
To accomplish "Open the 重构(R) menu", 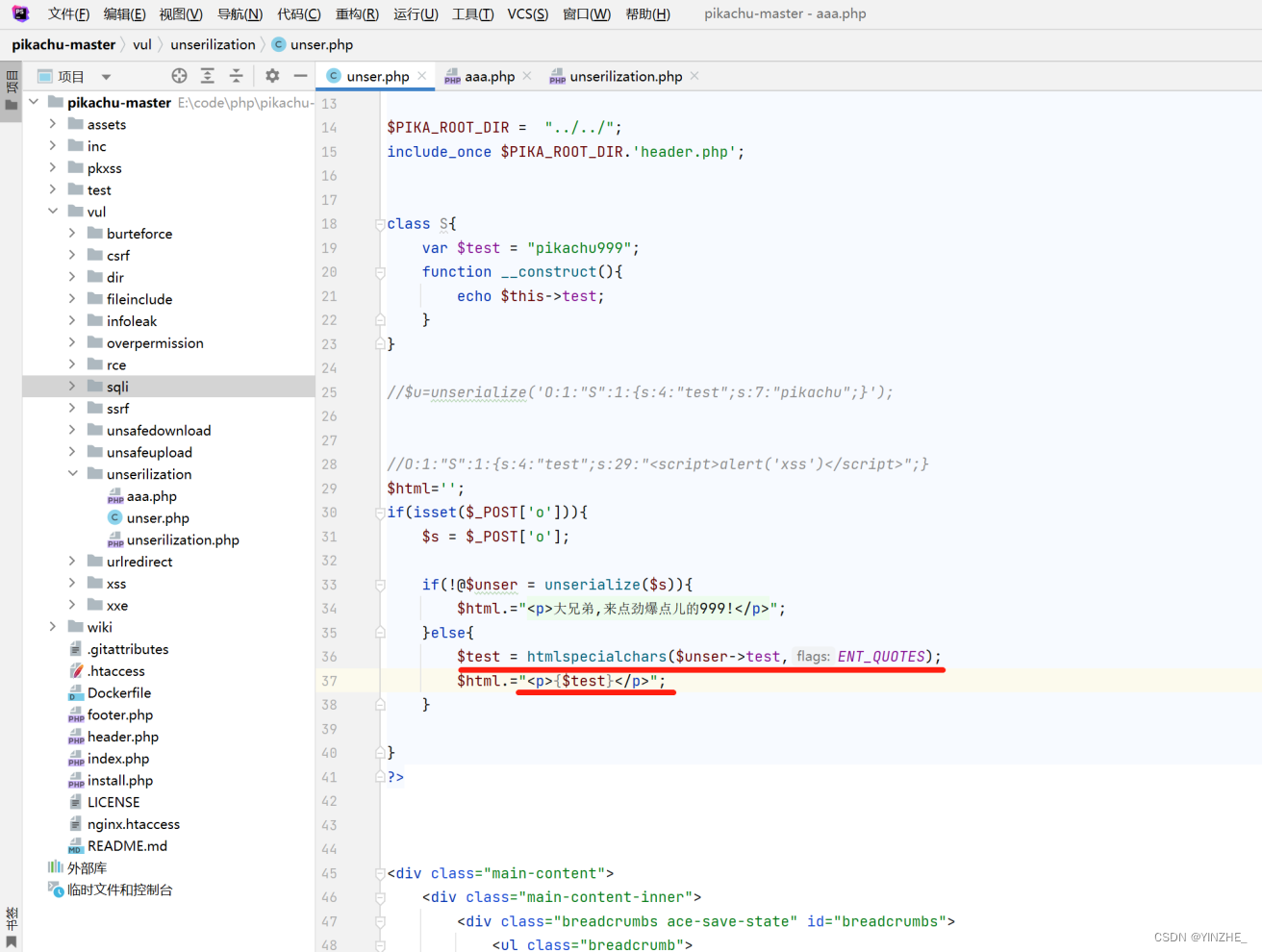I will (x=357, y=14).
